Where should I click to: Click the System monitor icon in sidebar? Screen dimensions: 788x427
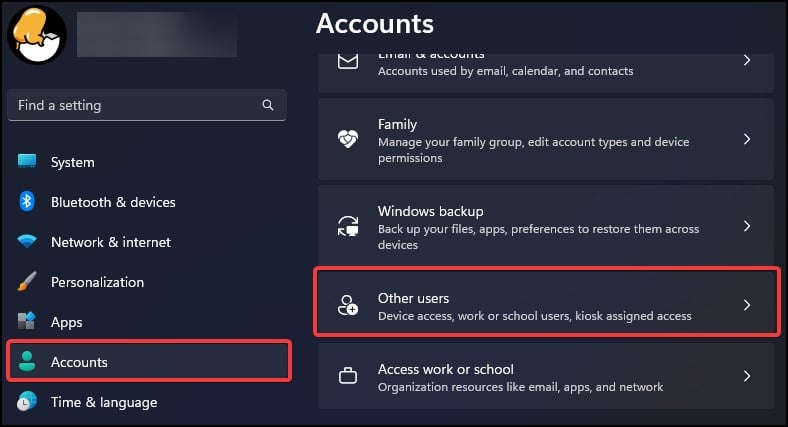27,162
